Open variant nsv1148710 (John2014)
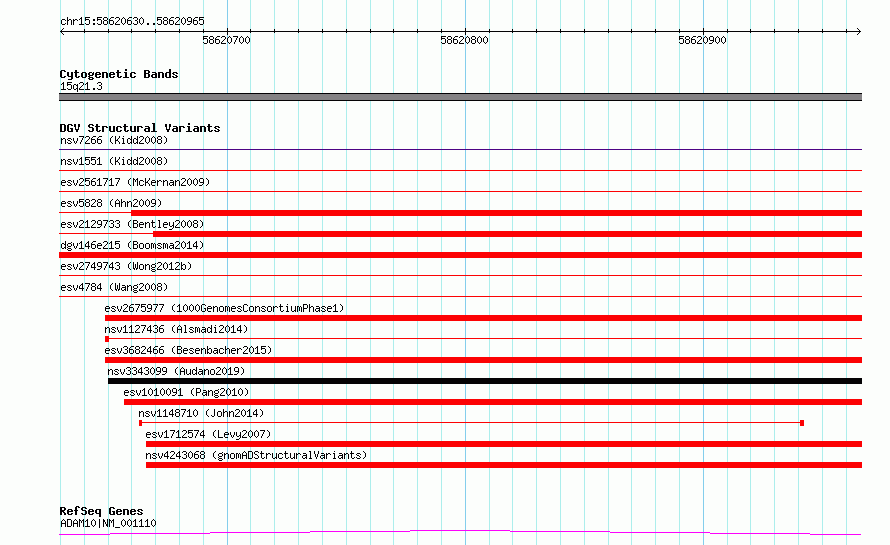The height and width of the screenshot is (545, 890). 201,413
